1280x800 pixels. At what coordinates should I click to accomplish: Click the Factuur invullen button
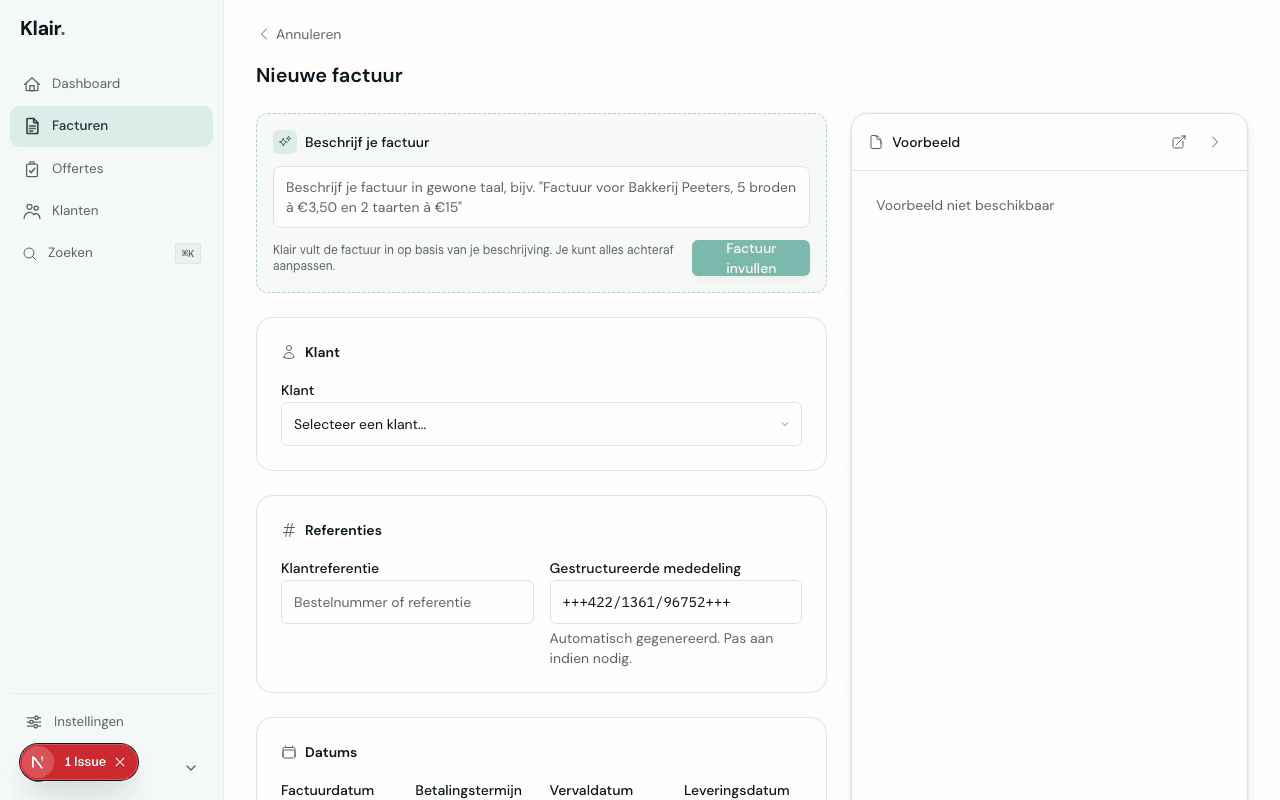click(750, 258)
